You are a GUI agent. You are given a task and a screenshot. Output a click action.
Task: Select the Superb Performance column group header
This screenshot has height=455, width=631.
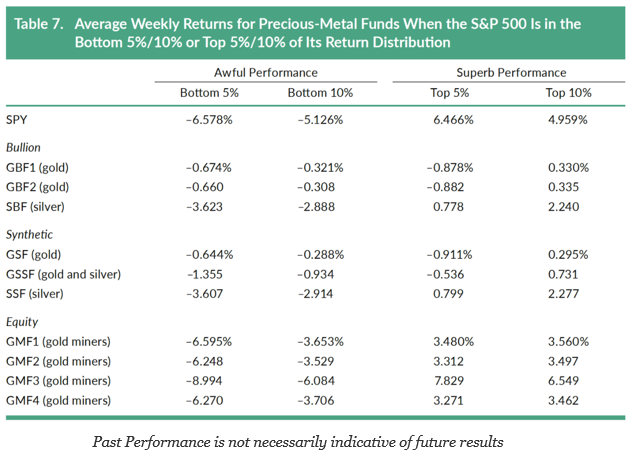click(512, 73)
